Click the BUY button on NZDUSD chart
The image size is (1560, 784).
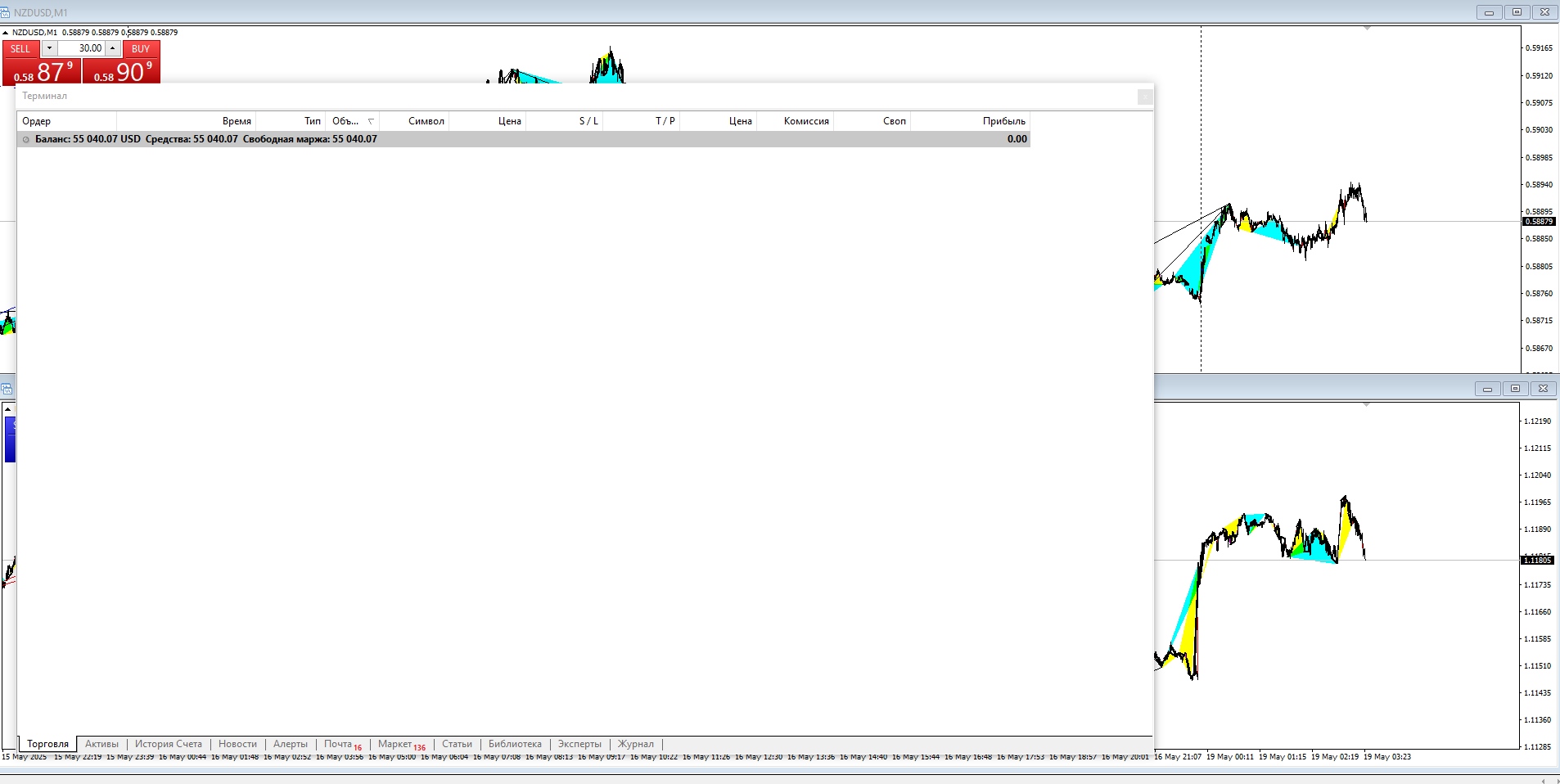click(141, 49)
